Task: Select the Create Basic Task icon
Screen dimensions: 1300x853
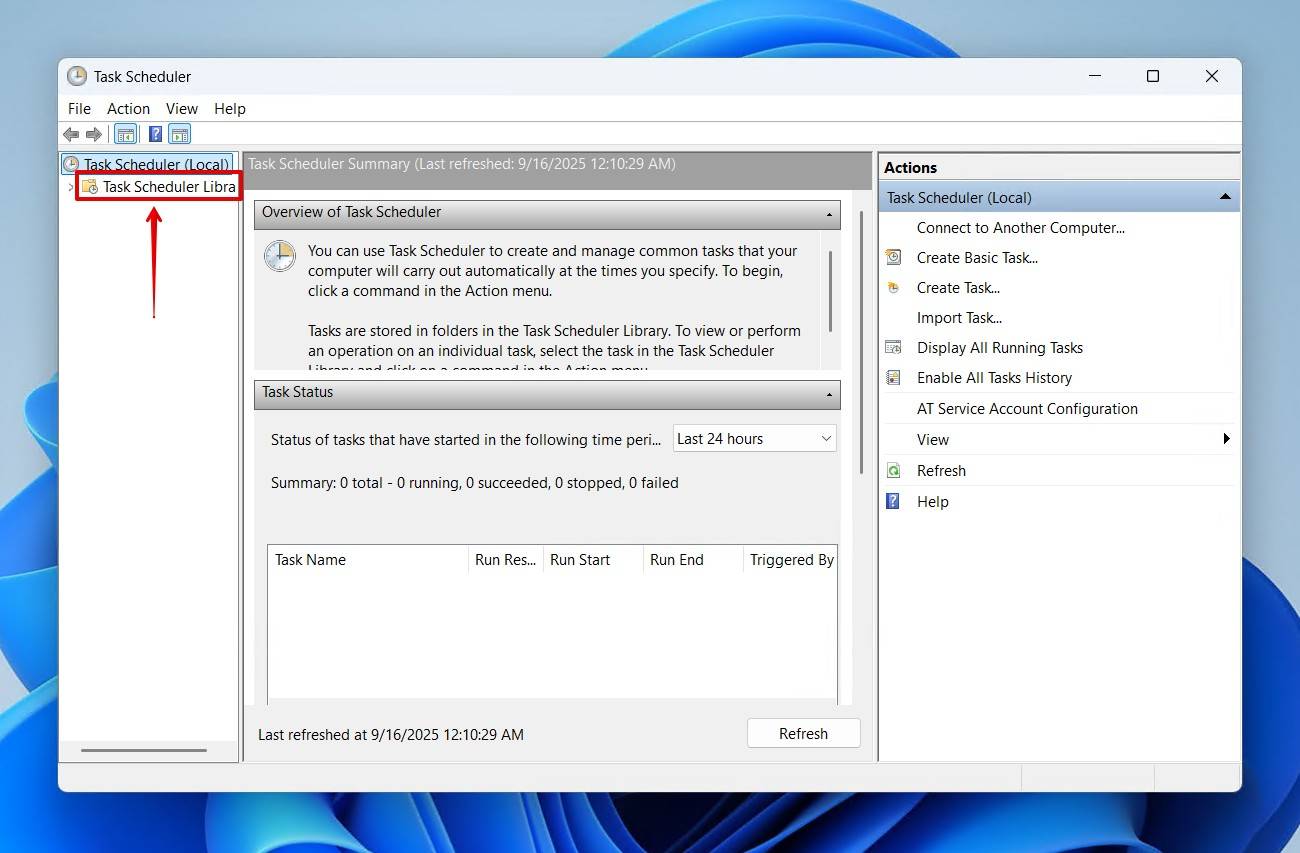Action: coord(893,257)
